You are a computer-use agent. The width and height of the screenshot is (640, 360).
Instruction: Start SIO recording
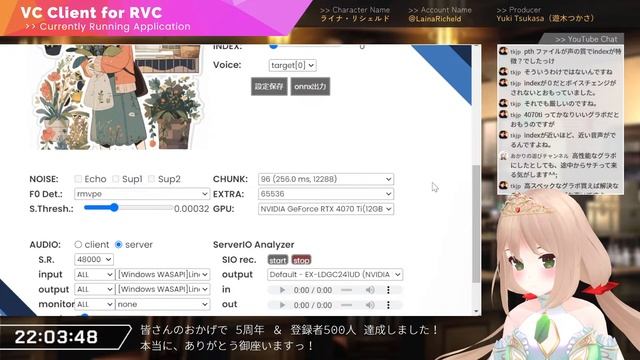[278, 260]
